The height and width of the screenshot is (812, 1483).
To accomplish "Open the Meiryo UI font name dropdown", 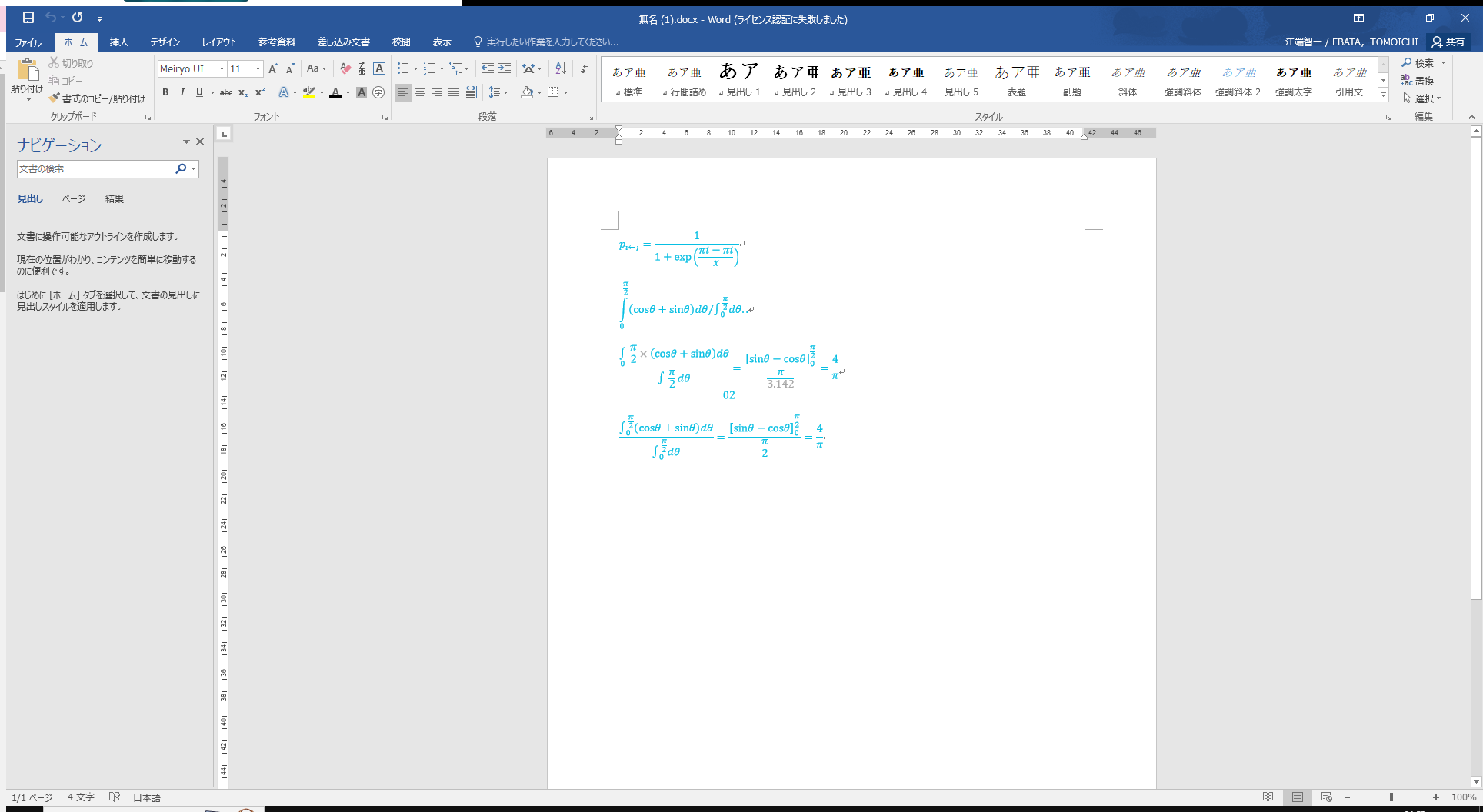I will pos(222,69).
